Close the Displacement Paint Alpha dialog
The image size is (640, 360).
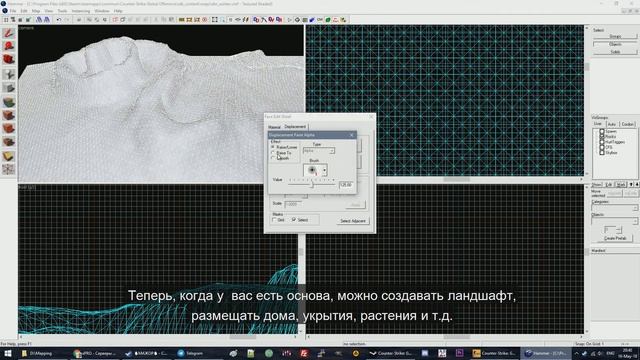click(x=352, y=135)
